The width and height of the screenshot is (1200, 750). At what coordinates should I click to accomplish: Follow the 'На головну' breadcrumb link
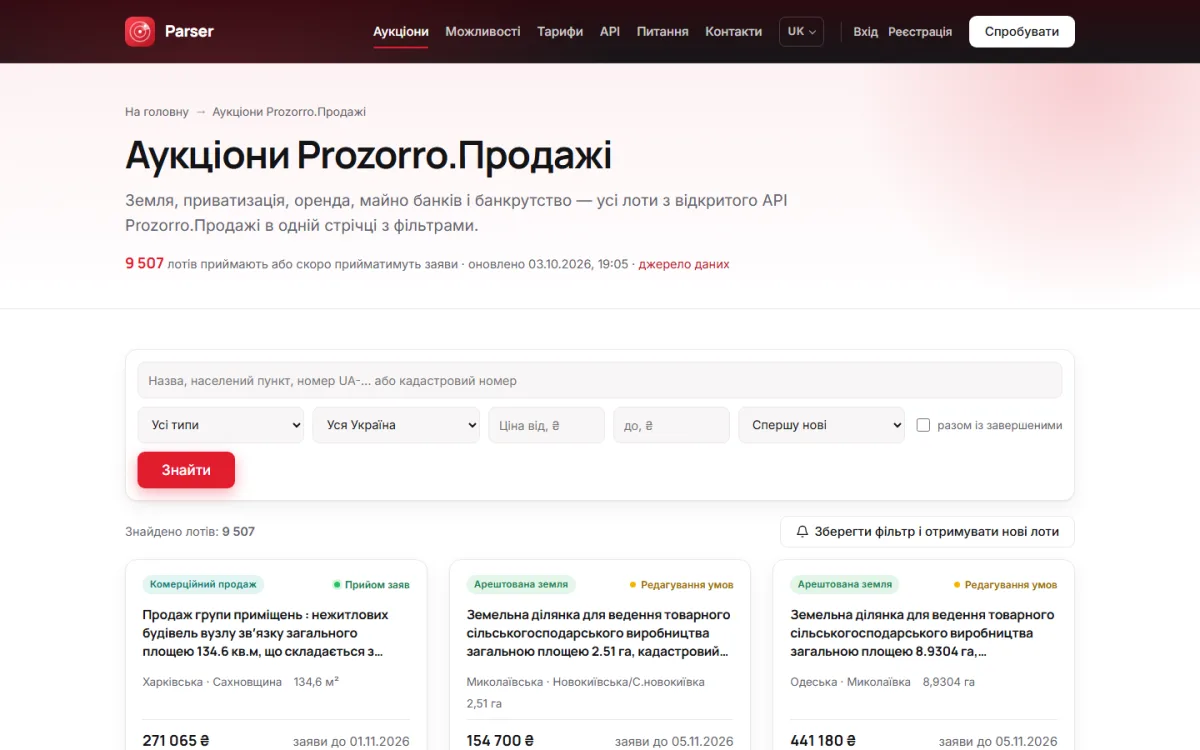[157, 112]
